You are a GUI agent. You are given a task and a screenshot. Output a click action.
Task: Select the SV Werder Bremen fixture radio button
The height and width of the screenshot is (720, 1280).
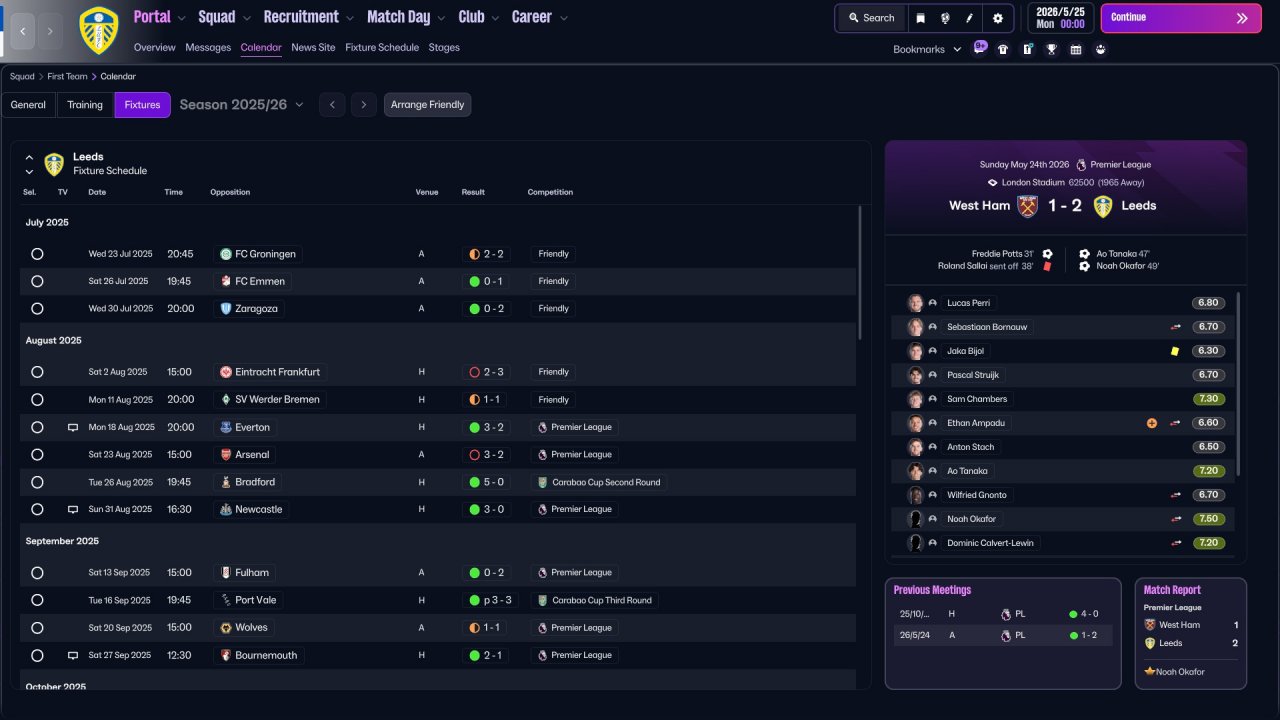pos(37,400)
